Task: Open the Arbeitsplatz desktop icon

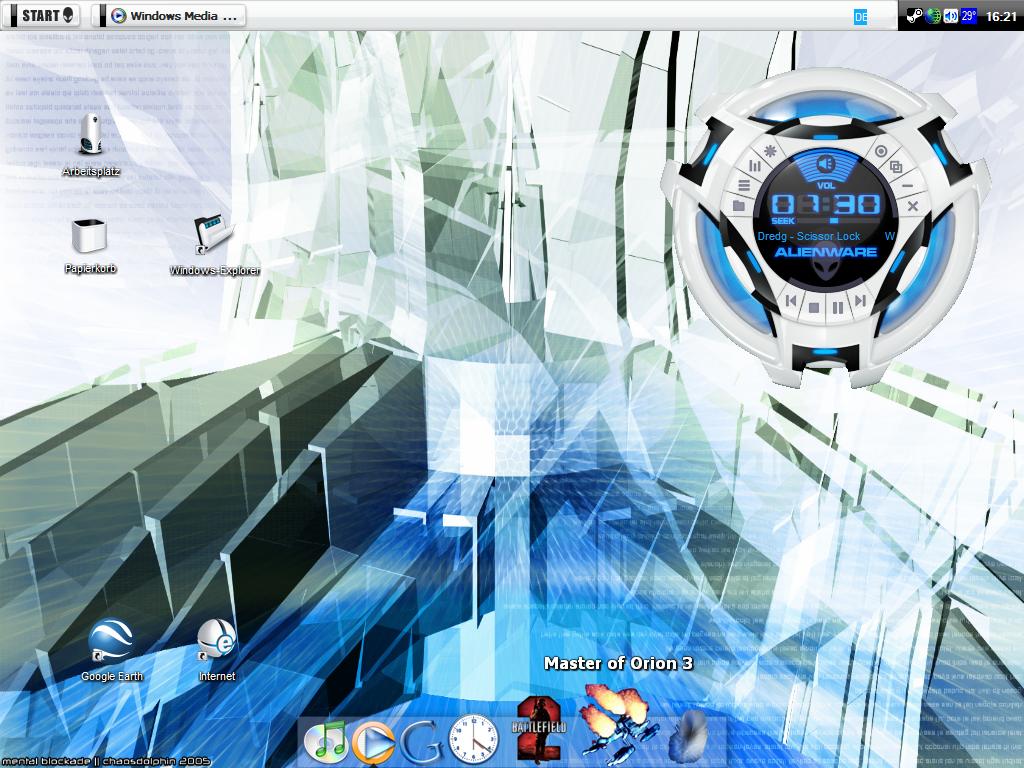Action: pyautogui.click(x=91, y=145)
